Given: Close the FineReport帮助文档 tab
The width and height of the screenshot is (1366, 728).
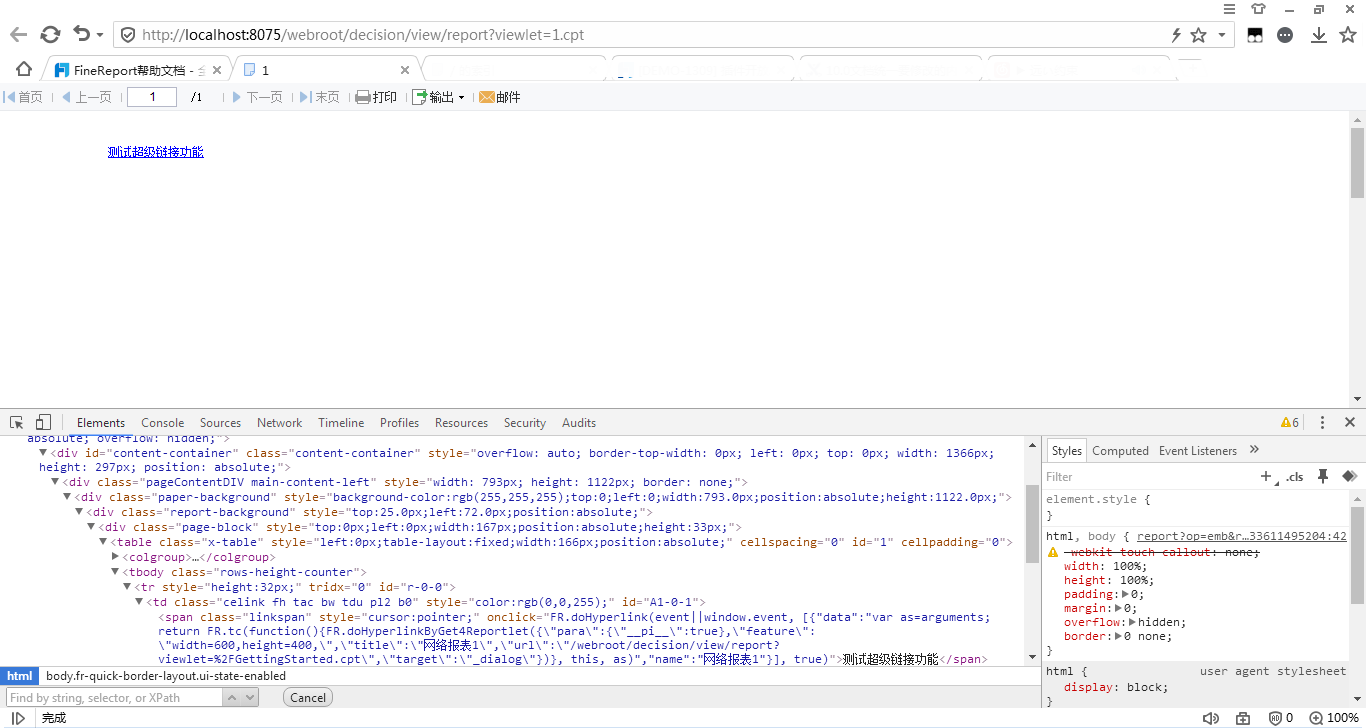Looking at the screenshot, I should tap(217, 70).
